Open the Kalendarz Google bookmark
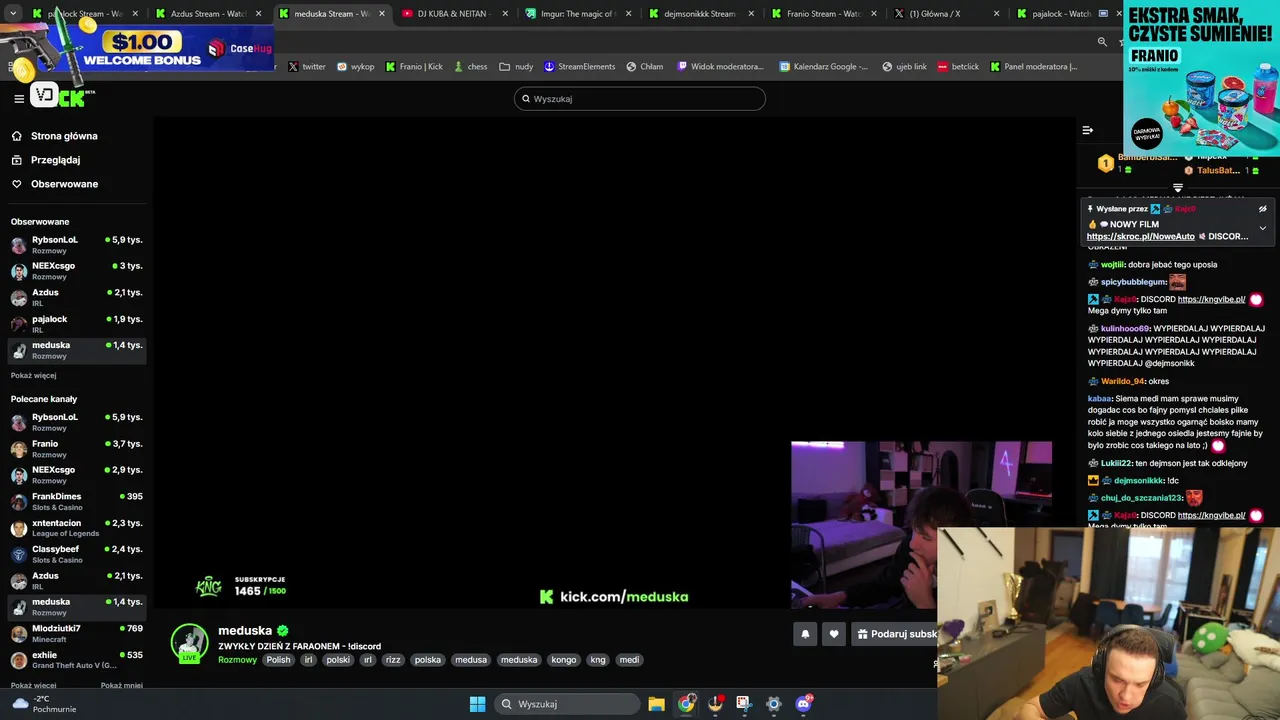 [823, 67]
